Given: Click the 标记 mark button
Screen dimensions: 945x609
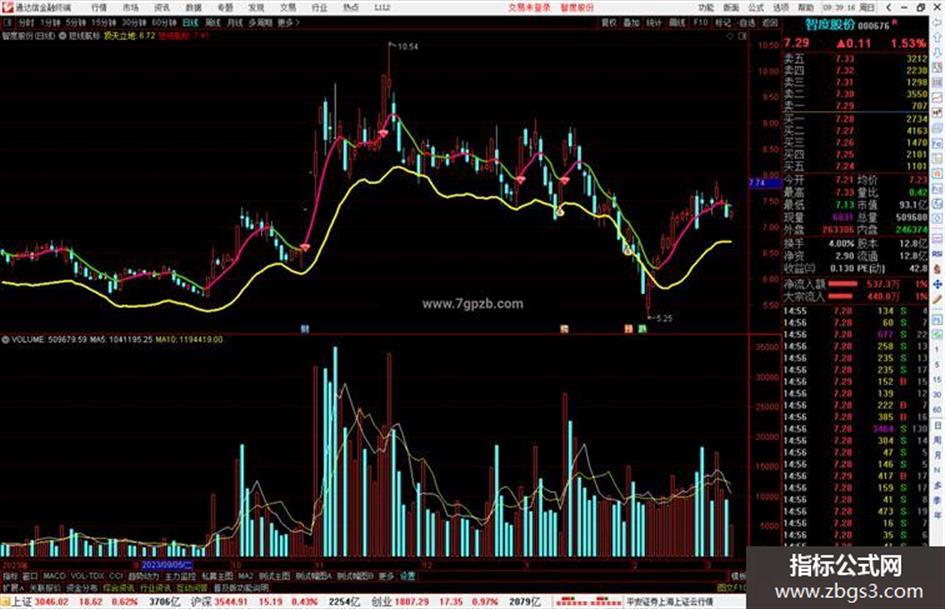Looking at the screenshot, I should (723, 22).
